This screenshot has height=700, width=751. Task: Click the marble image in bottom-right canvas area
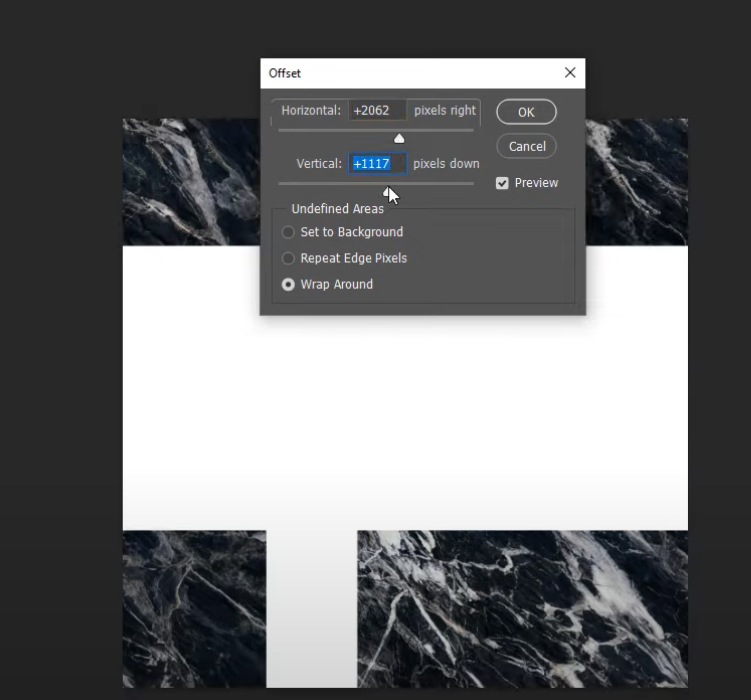[x=523, y=609]
